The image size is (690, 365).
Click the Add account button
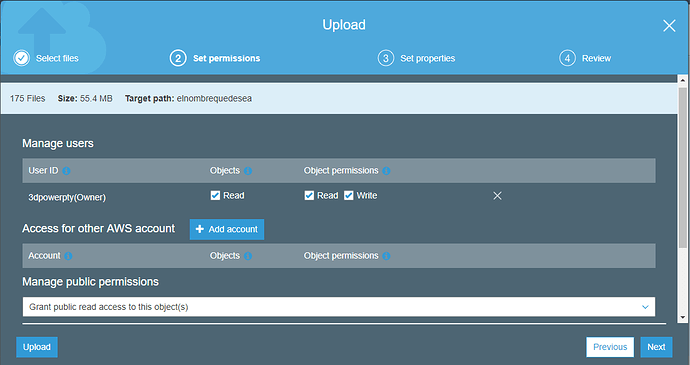pos(227,229)
